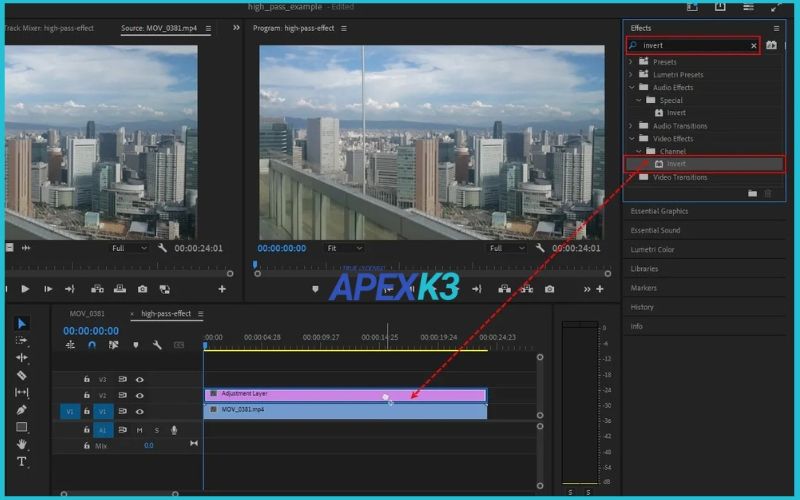This screenshot has width=800, height=500.
Task: Expand the Lumetri Presets folder
Action: click(x=630, y=75)
